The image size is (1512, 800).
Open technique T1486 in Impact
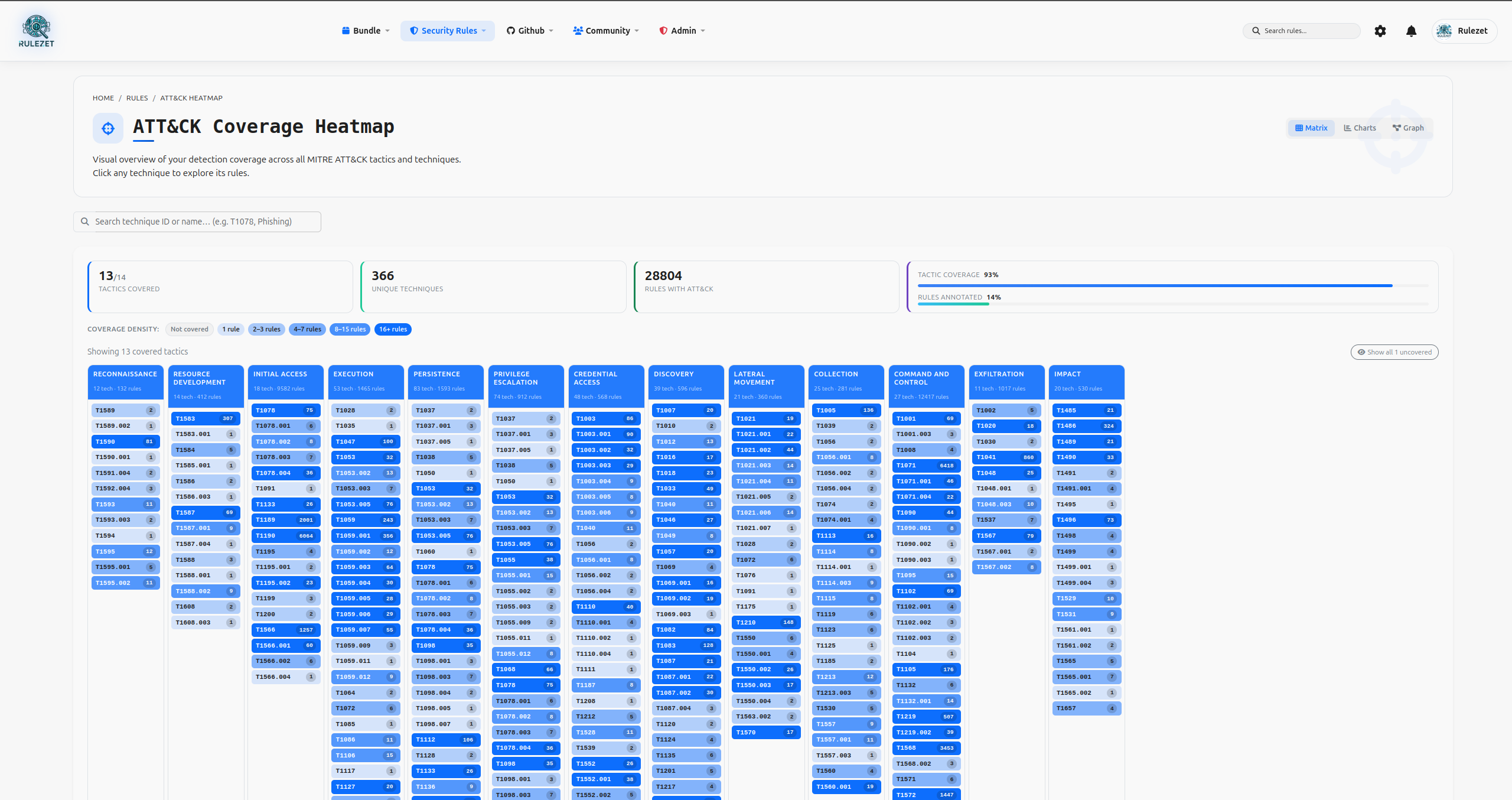pos(1087,426)
